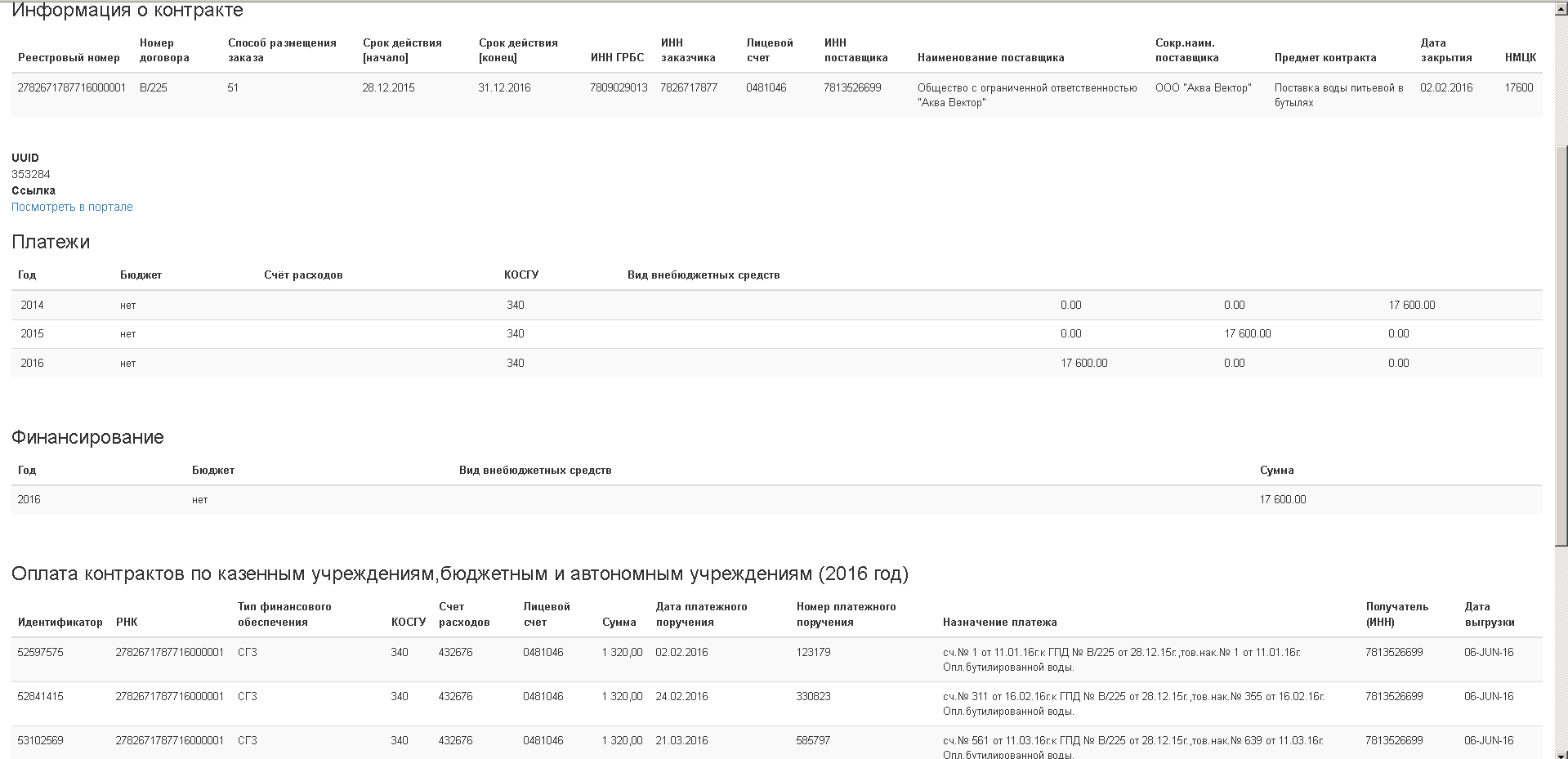The height and width of the screenshot is (759, 1568).
Task: Click contract number В/225 cell
Action: tap(154, 87)
